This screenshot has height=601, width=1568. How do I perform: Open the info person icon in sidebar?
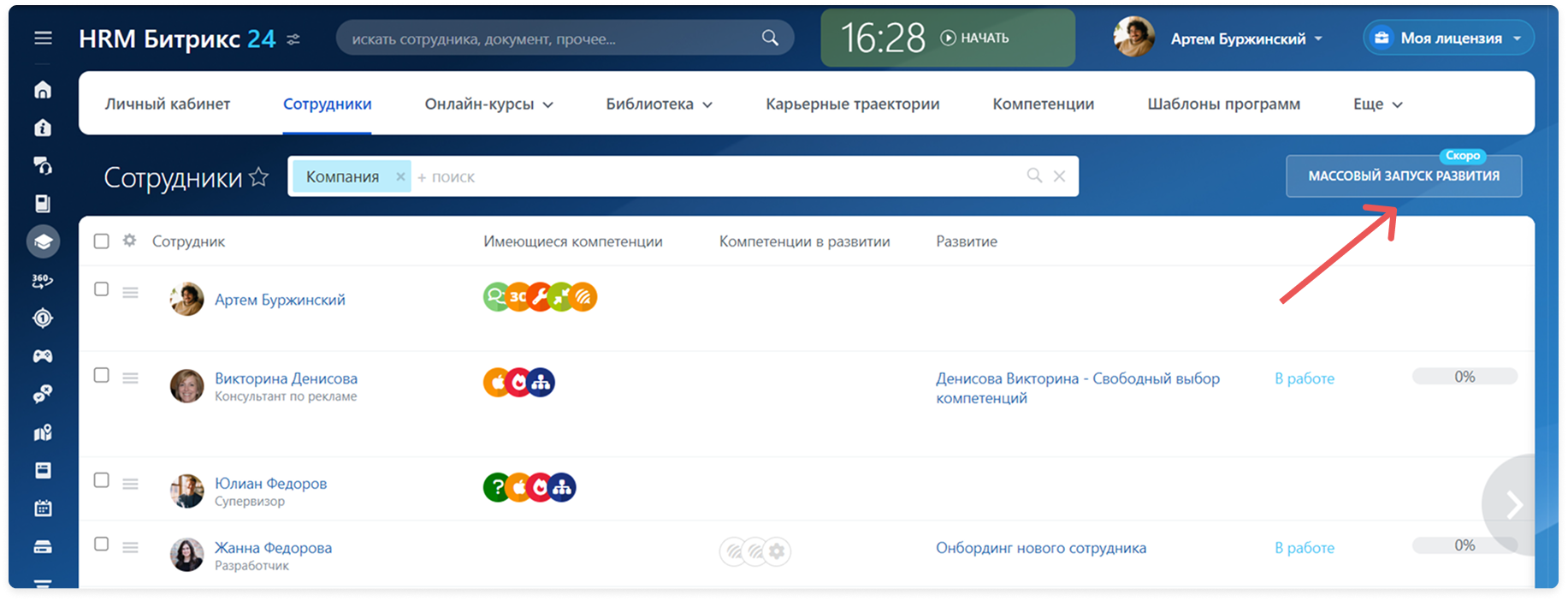coord(43,128)
